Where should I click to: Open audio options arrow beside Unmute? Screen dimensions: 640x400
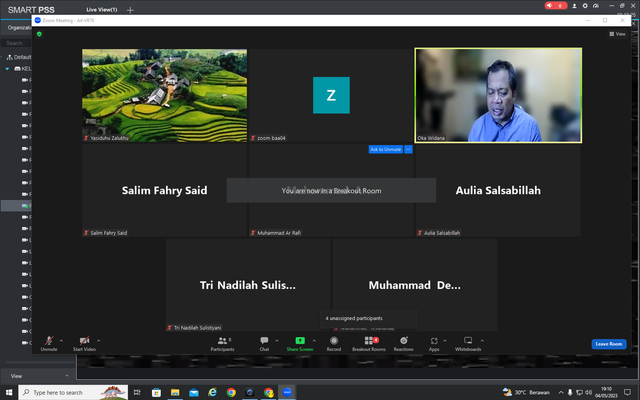tap(61, 340)
